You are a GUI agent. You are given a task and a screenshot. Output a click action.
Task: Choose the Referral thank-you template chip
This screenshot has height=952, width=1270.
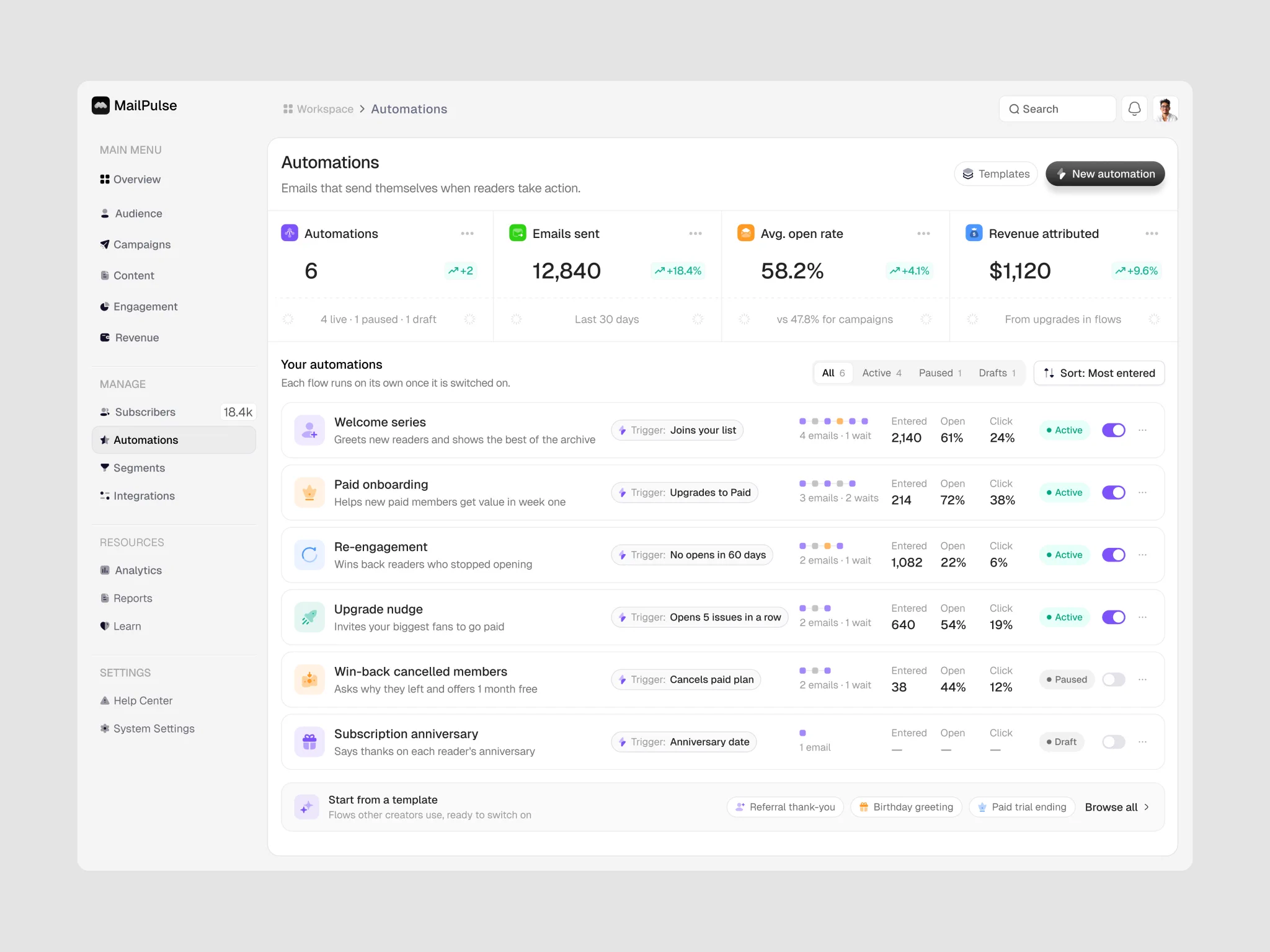(785, 807)
